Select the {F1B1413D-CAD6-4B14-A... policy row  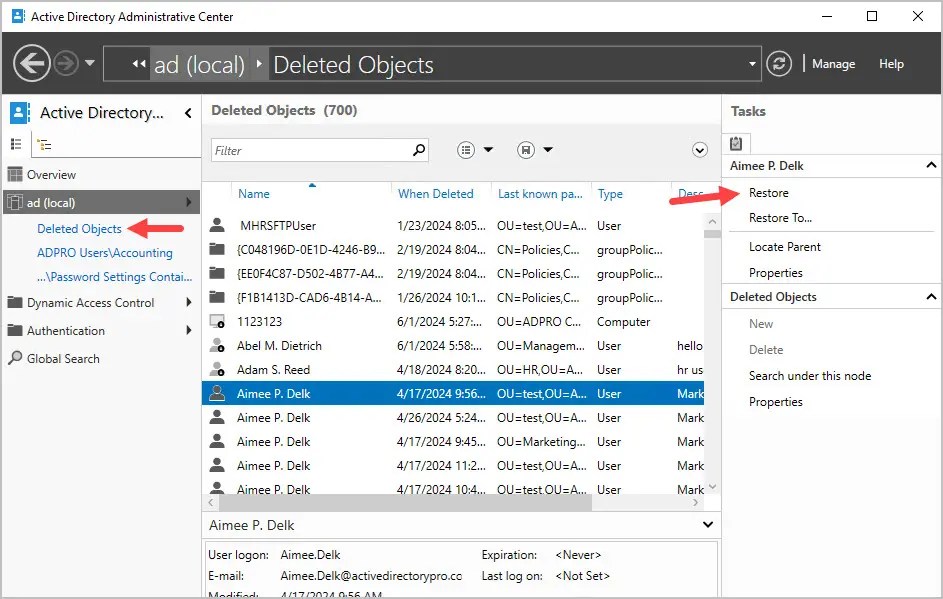point(453,298)
